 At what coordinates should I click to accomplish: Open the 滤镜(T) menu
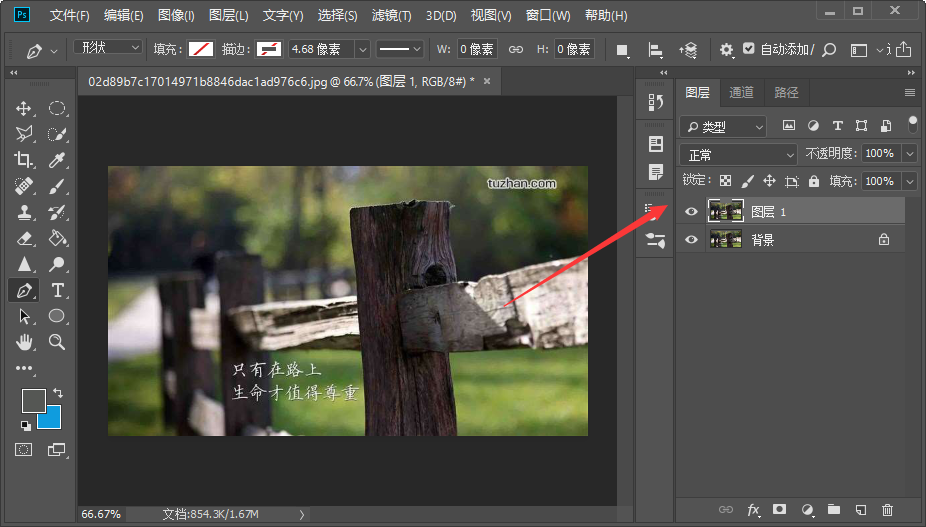point(391,16)
